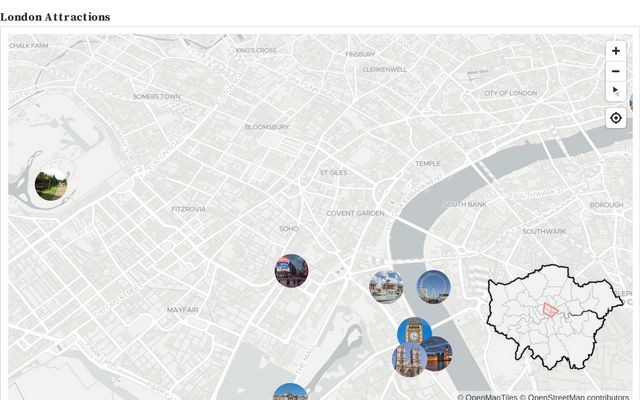Select the Trafalgar Square fountain marker

(x=386, y=286)
